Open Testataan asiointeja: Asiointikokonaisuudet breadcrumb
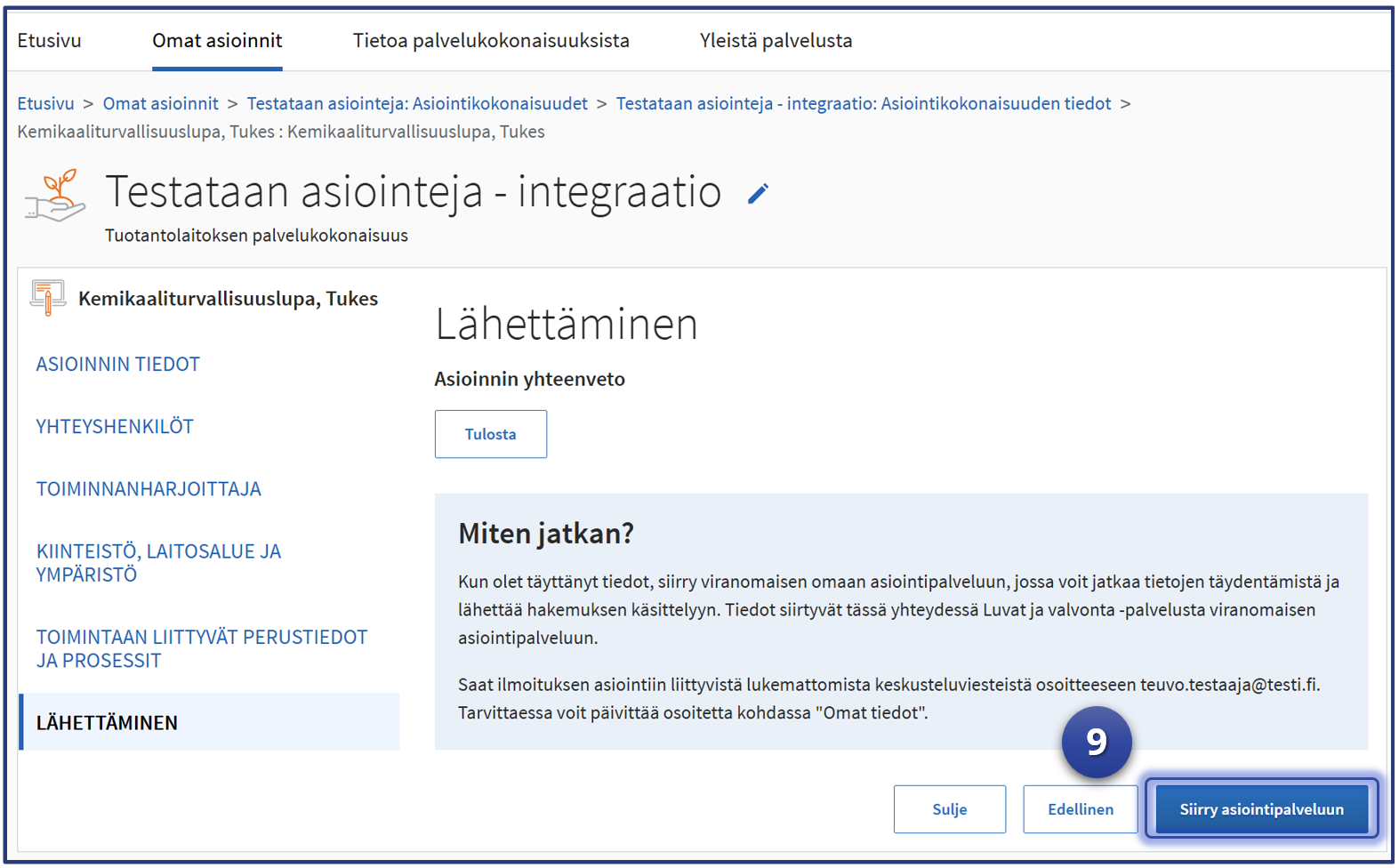1399x868 pixels. [417, 104]
